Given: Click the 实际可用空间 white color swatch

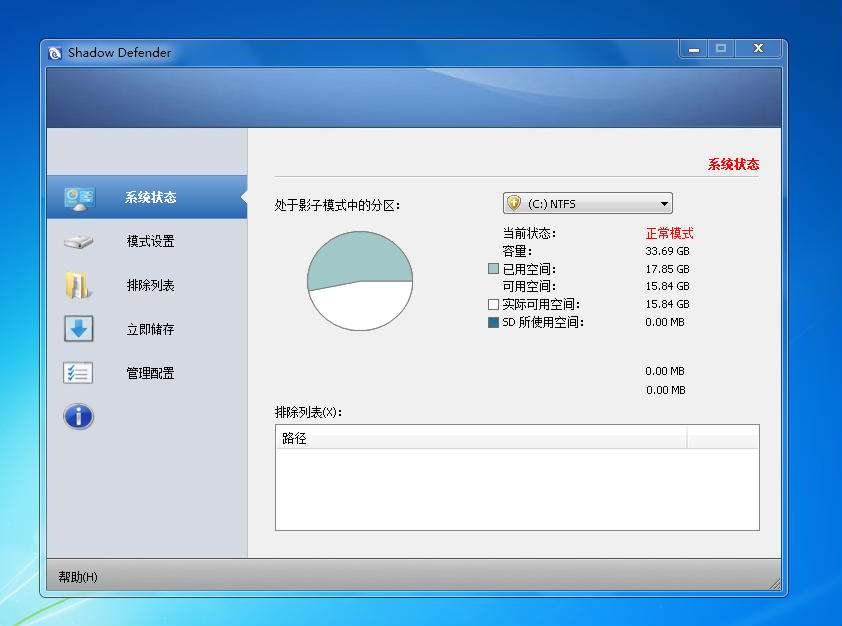Looking at the screenshot, I should pyautogui.click(x=493, y=304).
